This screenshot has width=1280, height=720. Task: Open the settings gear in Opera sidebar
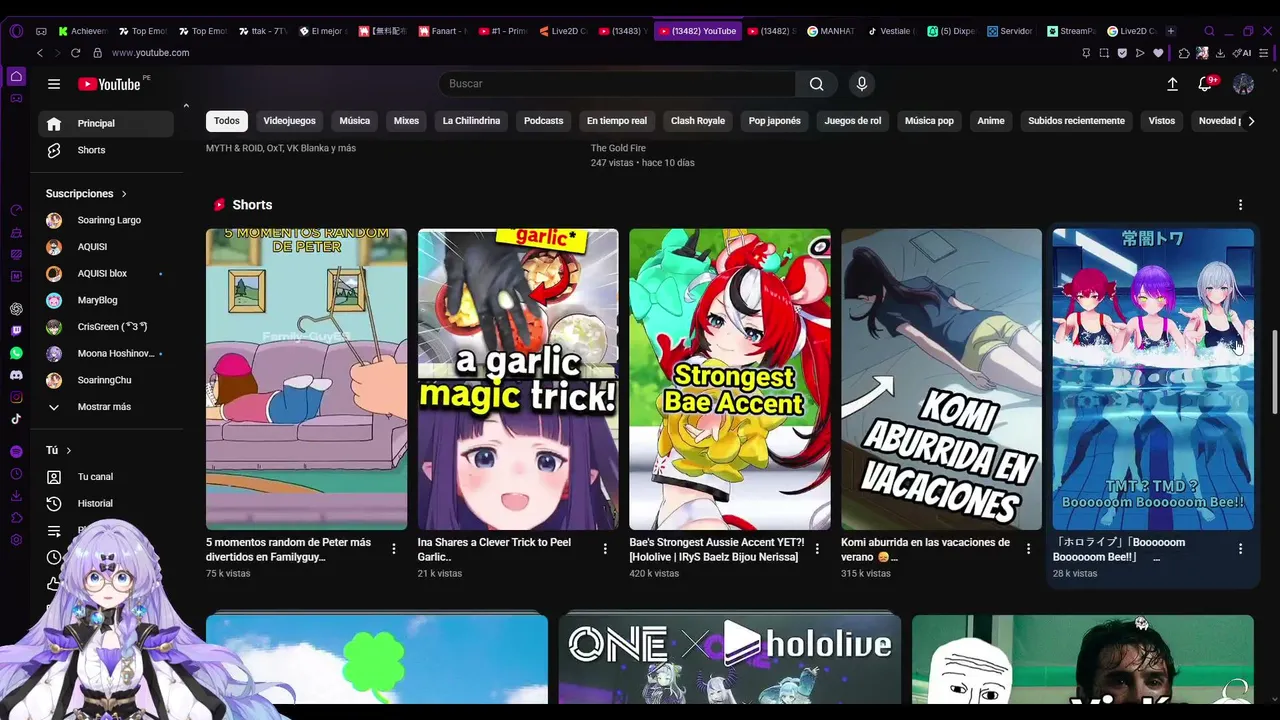pyautogui.click(x=16, y=540)
